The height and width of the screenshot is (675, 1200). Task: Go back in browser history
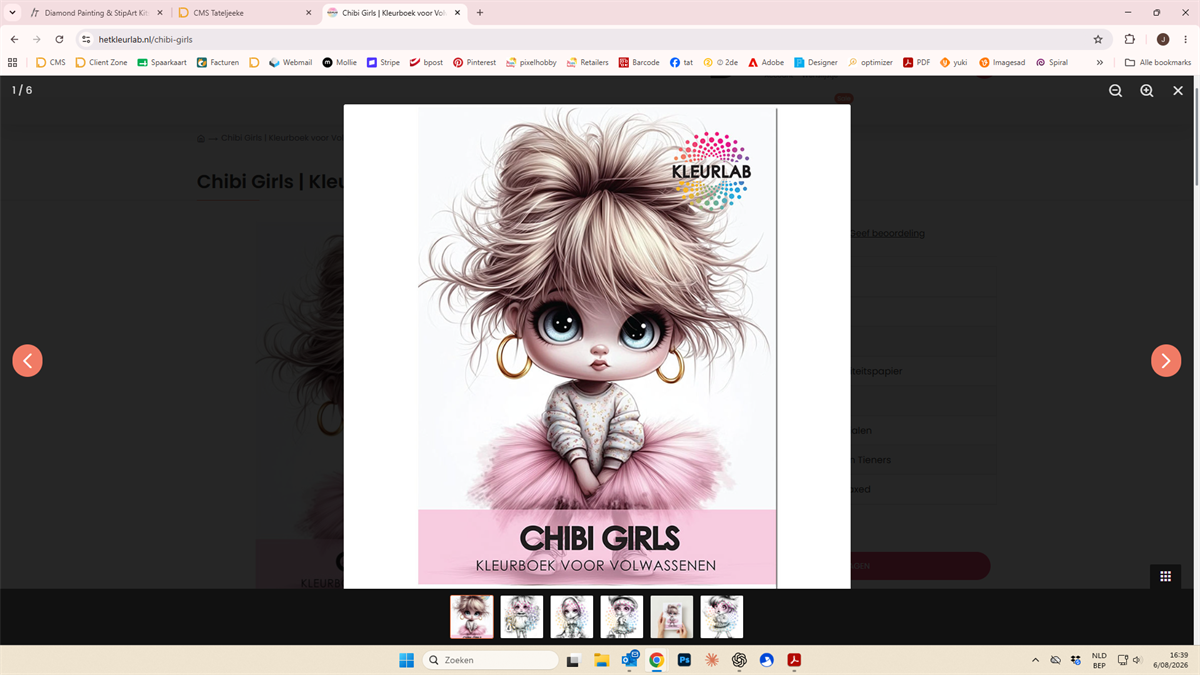[x=14, y=39]
